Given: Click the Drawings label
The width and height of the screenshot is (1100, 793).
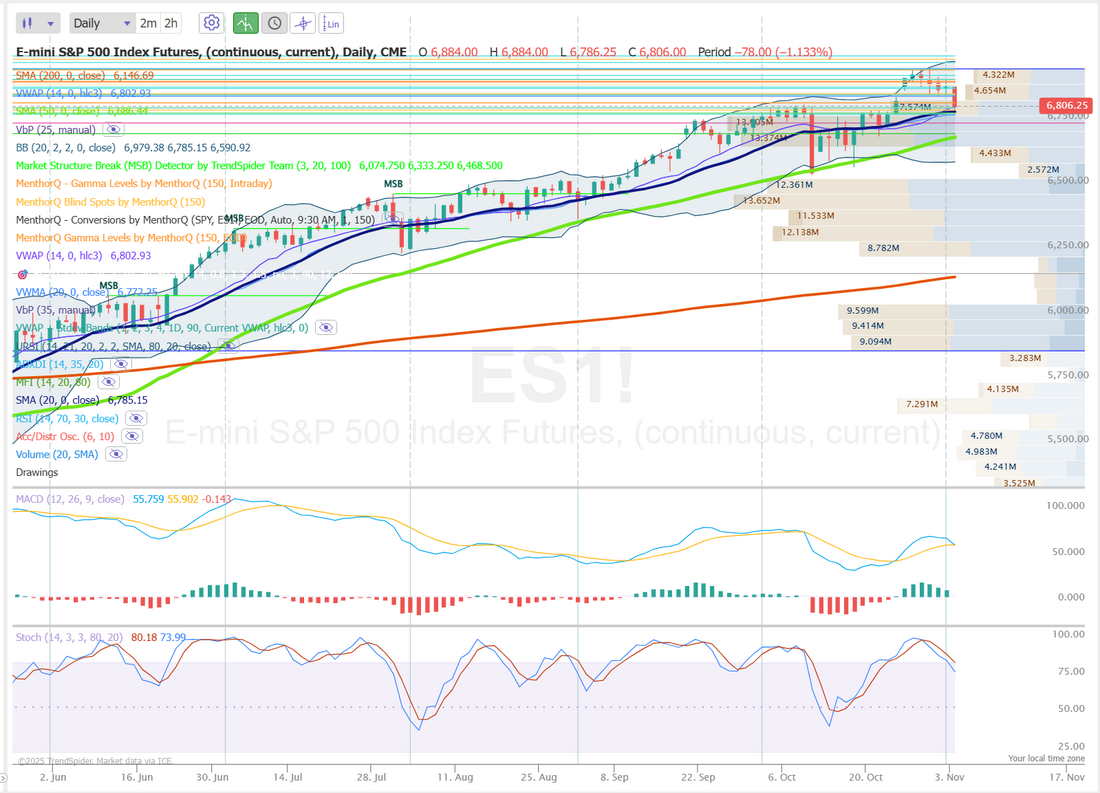Looking at the screenshot, I should 37,472.
